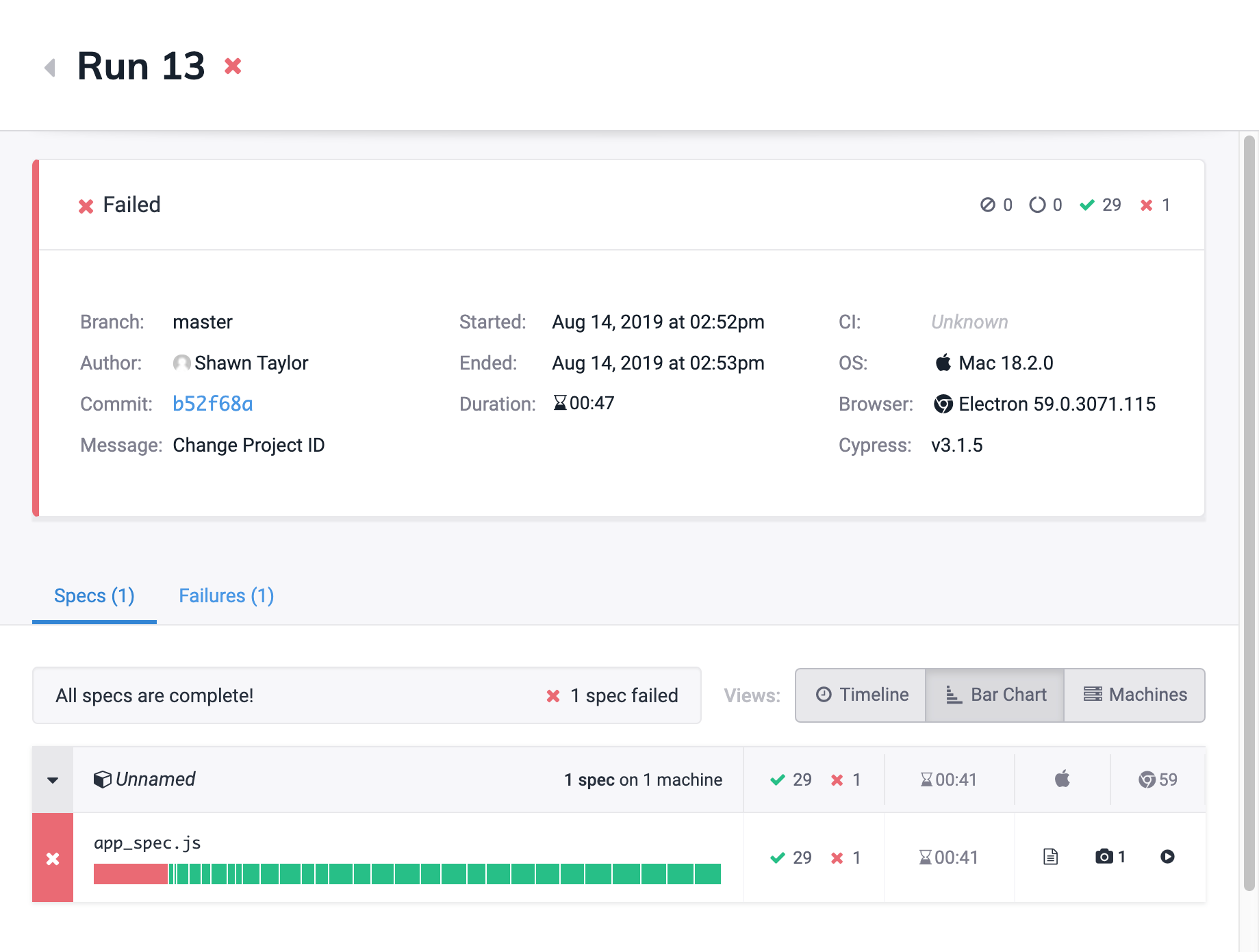Click the vertical page scrollbar
The height and width of the screenshot is (952, 1259).
1249,513
